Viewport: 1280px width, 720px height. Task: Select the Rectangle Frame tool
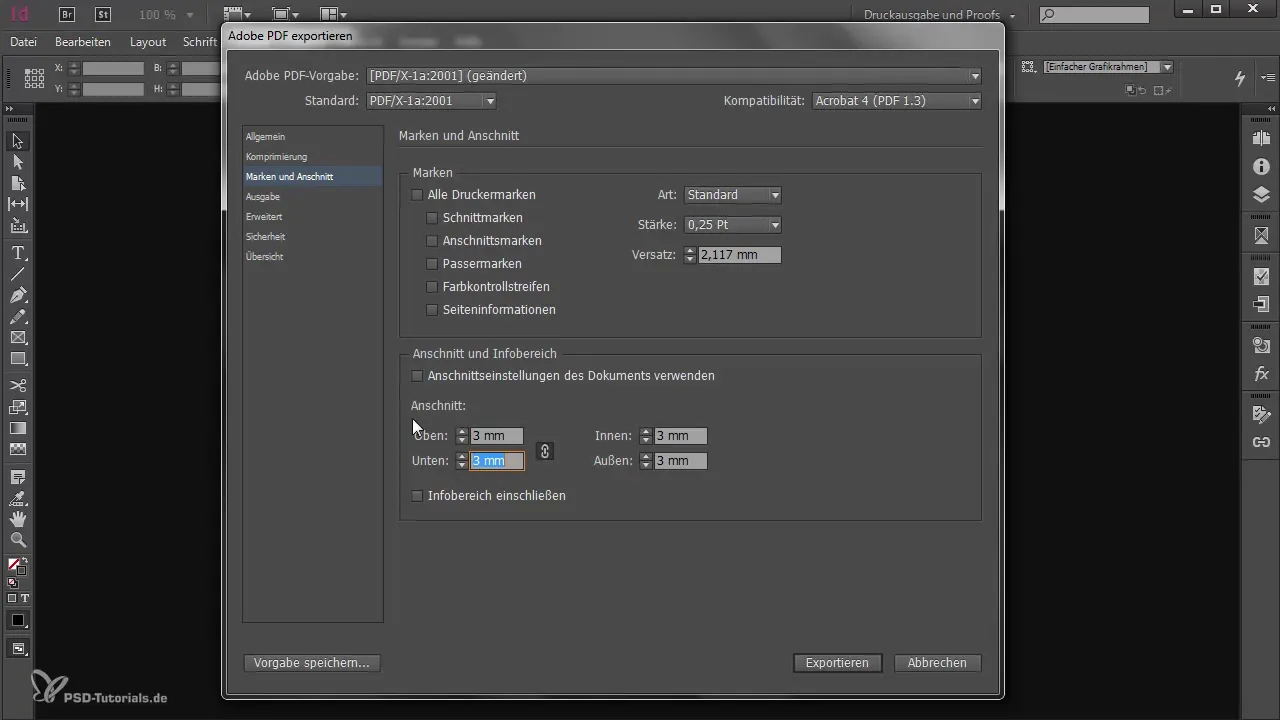[18, 337]
